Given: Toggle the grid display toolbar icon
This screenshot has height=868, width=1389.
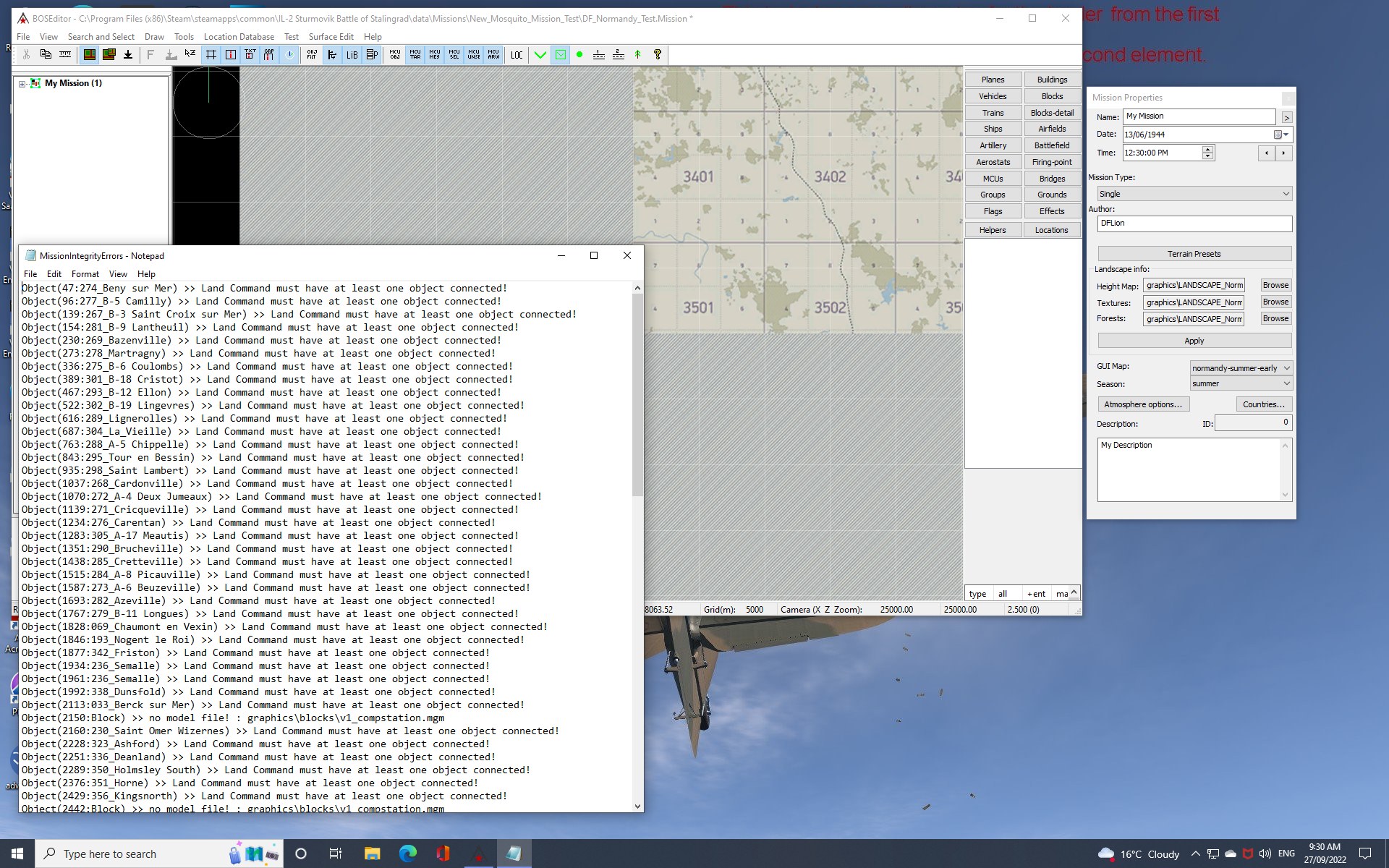Looking at the screenshot, I should pyautogui.click(x=211, y=55).
